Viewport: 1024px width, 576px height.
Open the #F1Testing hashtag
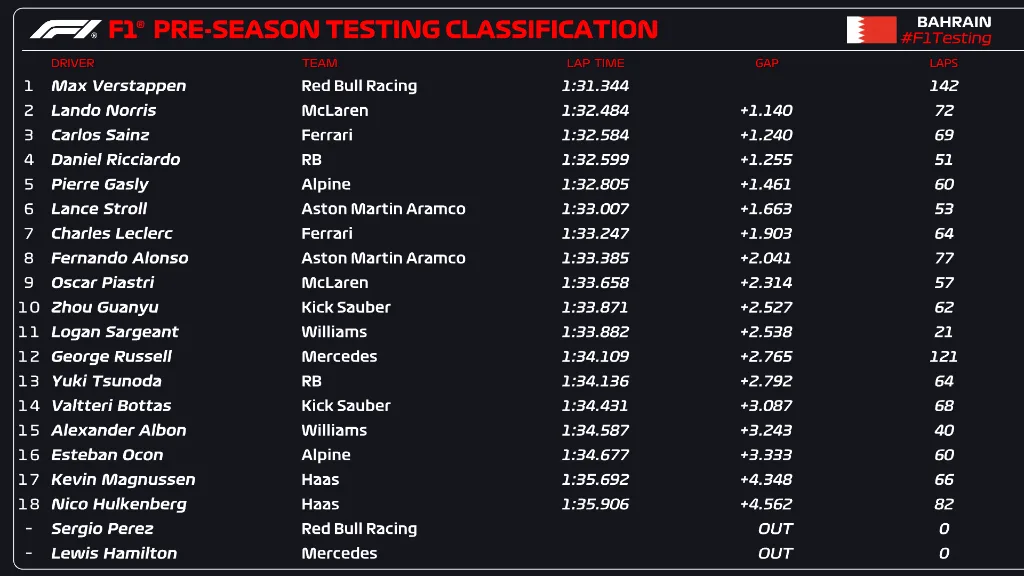(946, 38)
